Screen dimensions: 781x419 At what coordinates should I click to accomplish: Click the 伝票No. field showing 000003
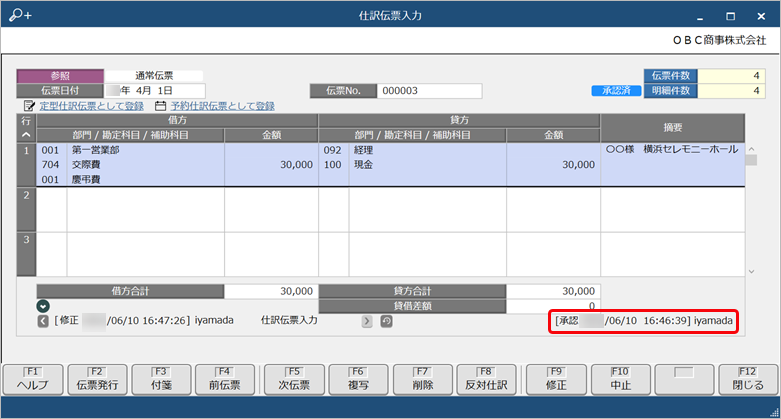point(429,91)
